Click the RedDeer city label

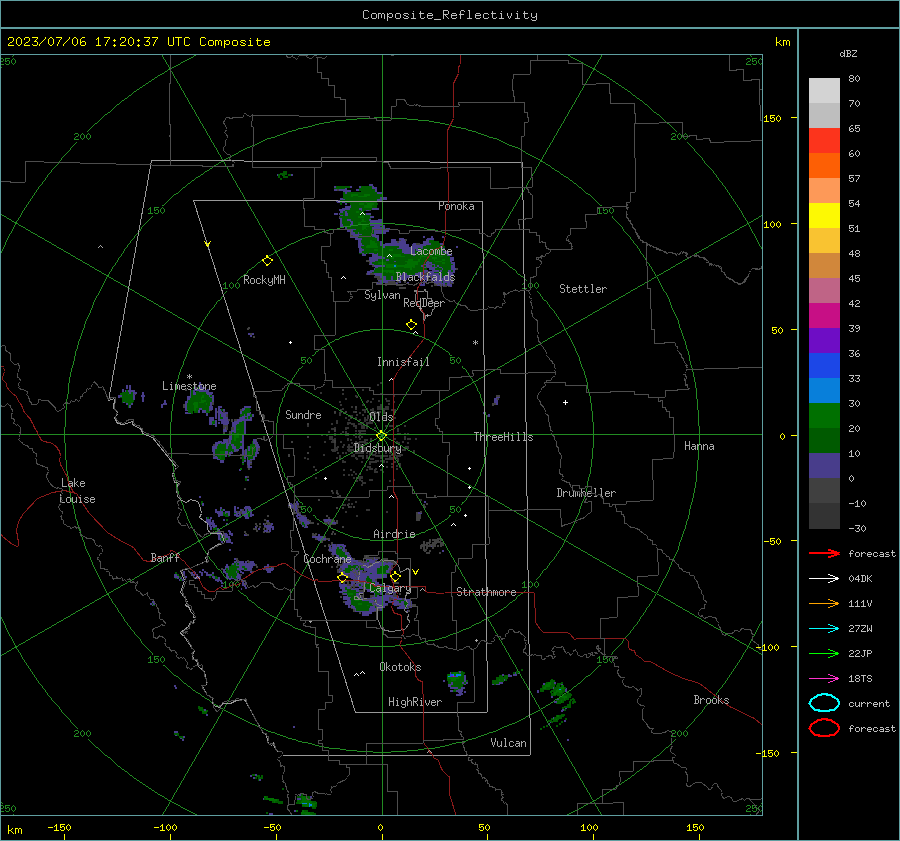click(424, 303)
